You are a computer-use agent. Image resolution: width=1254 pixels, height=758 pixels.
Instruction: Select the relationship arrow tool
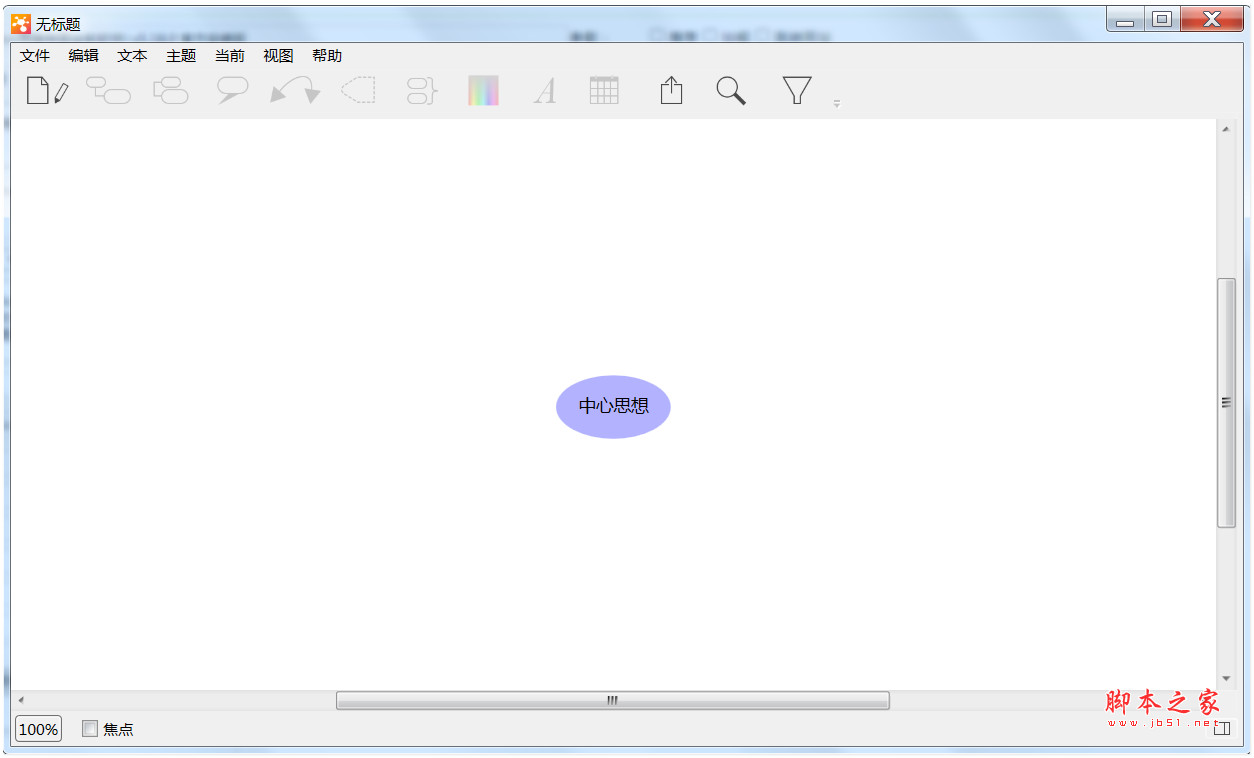click(x=294, y=90)
